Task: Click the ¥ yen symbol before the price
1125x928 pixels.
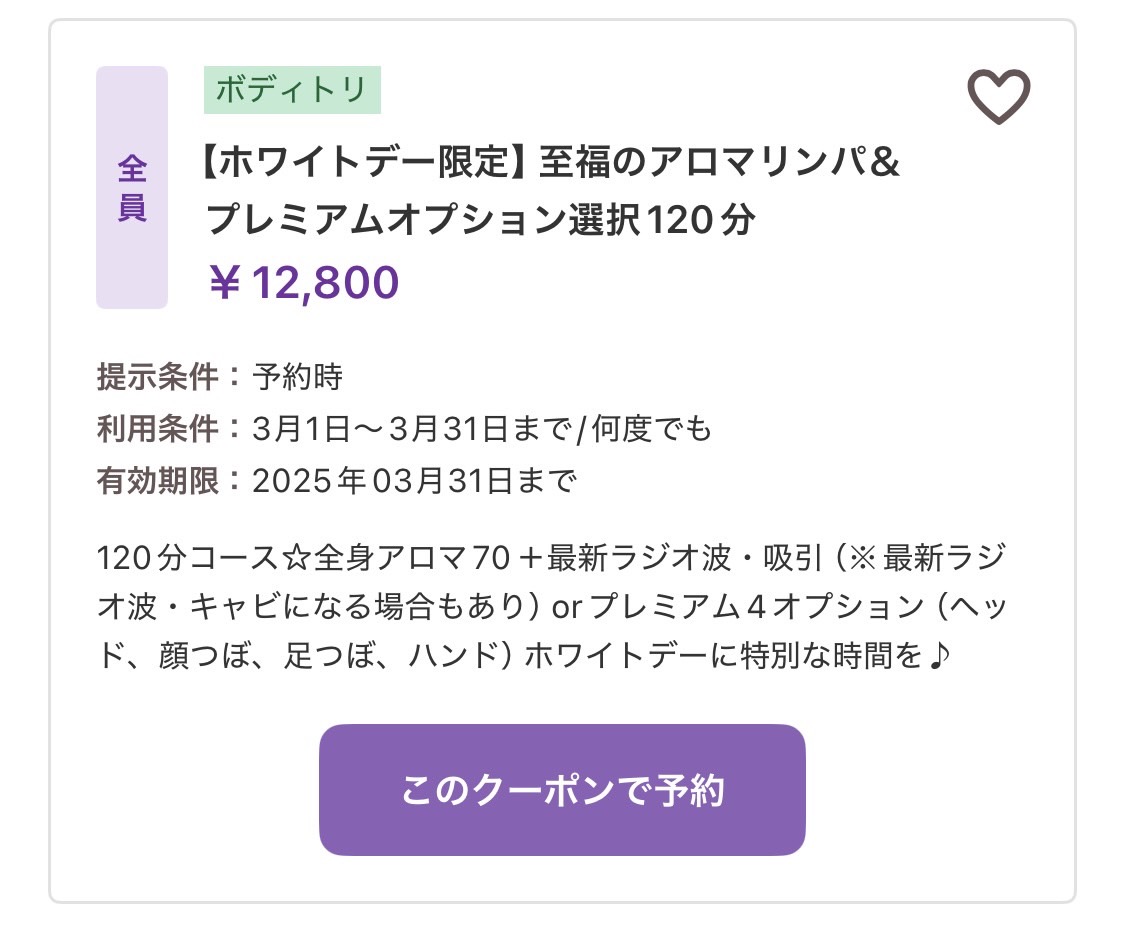Action: 224,282
